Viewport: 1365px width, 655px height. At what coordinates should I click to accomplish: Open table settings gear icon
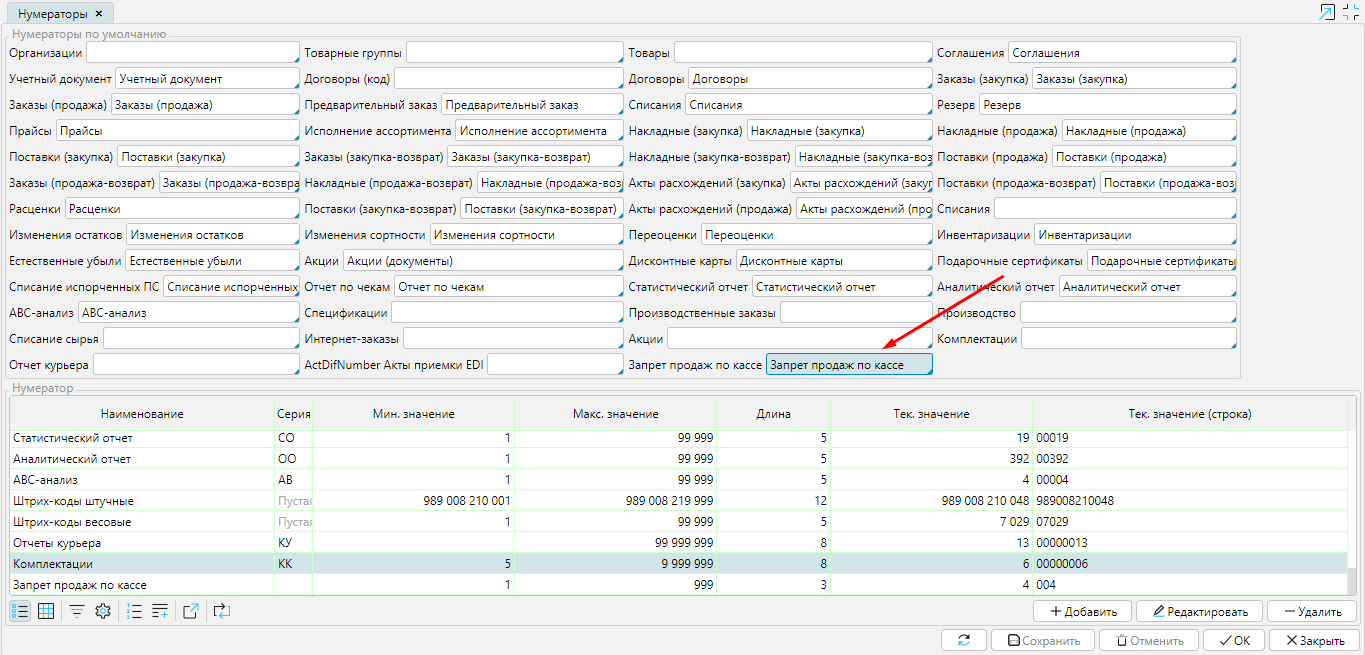[102, 611]
